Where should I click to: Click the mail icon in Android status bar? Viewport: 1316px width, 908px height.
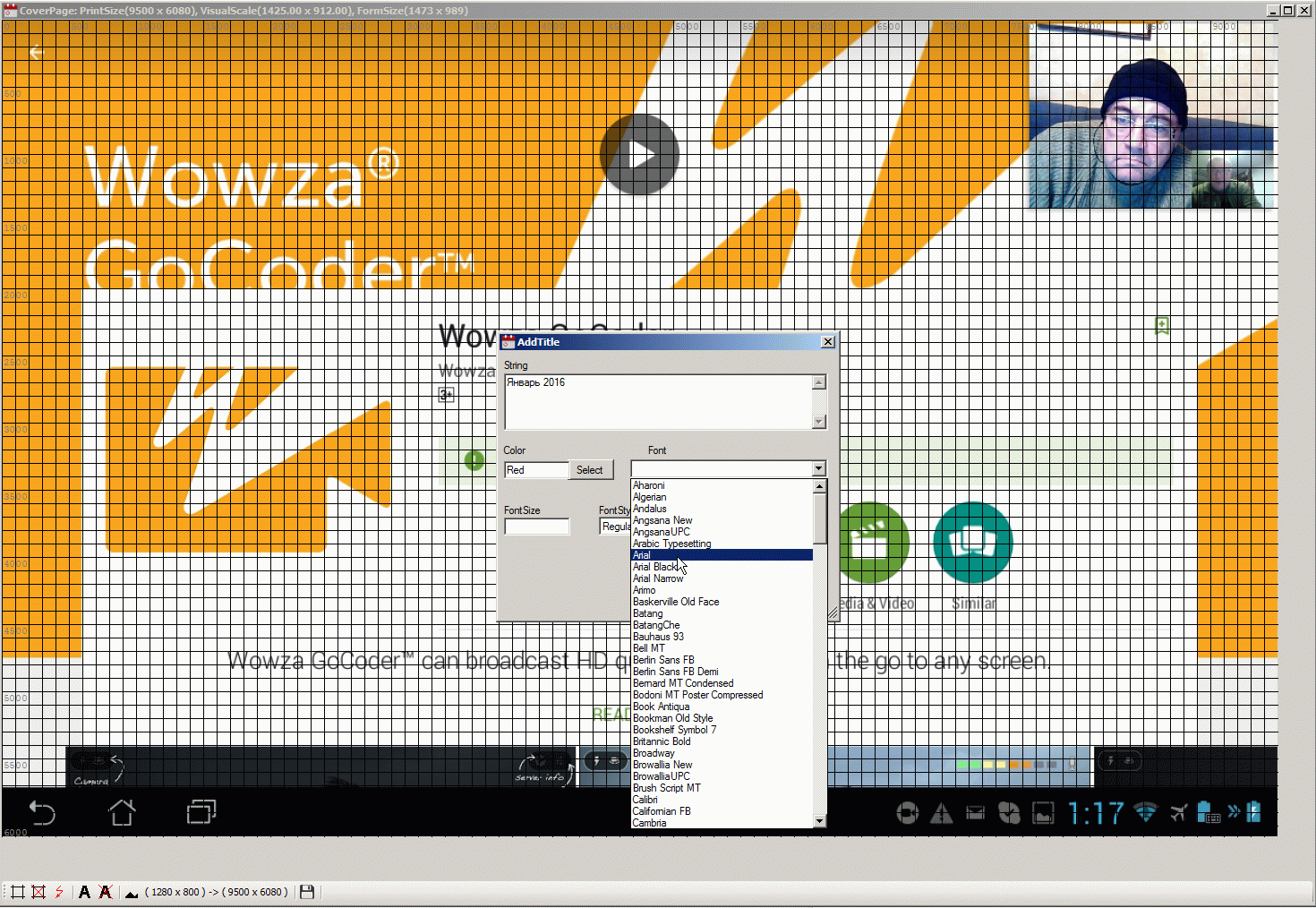(x=976, y=813)
